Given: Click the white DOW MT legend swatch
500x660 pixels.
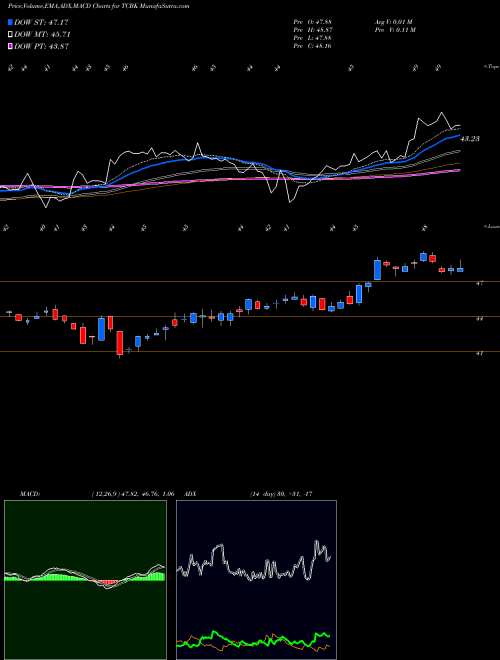Looking at the screenshot, I should click(11, 35).
